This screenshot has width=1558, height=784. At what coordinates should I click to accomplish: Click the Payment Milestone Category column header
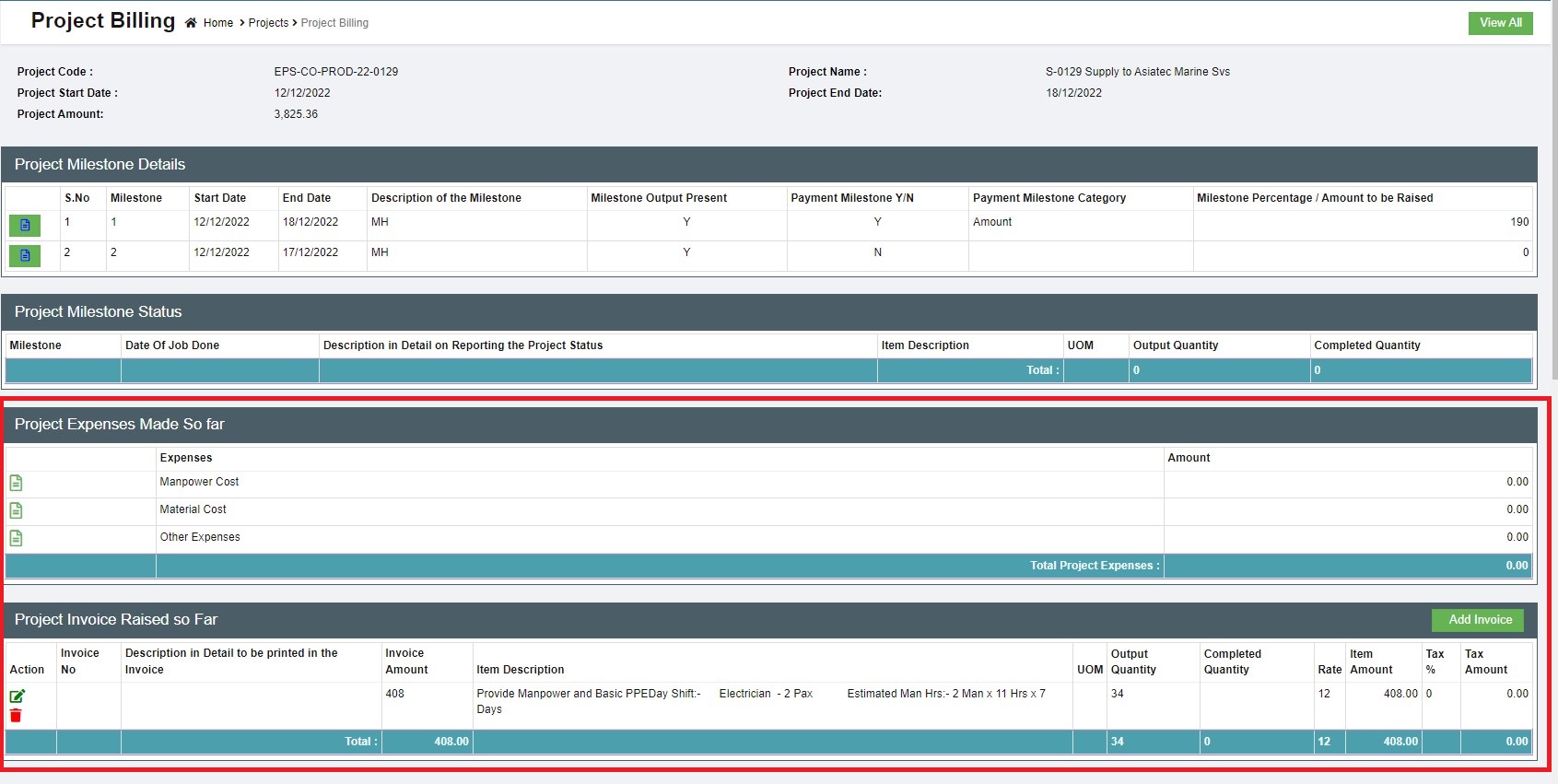1048,198
